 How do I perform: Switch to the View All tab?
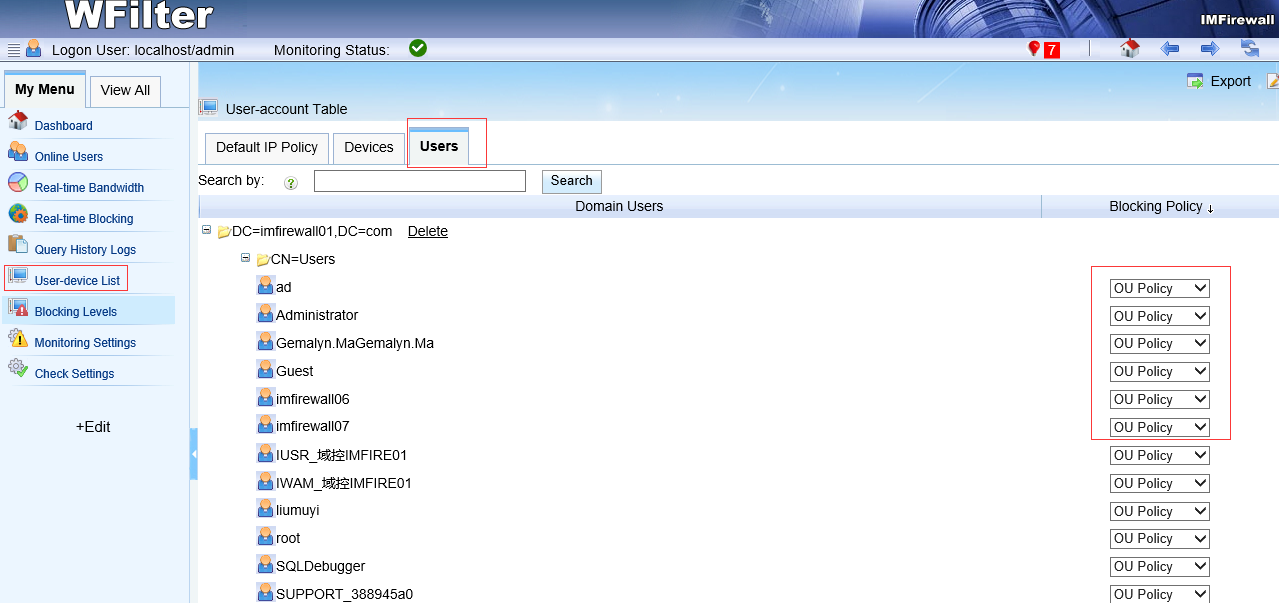click(125, 90)
